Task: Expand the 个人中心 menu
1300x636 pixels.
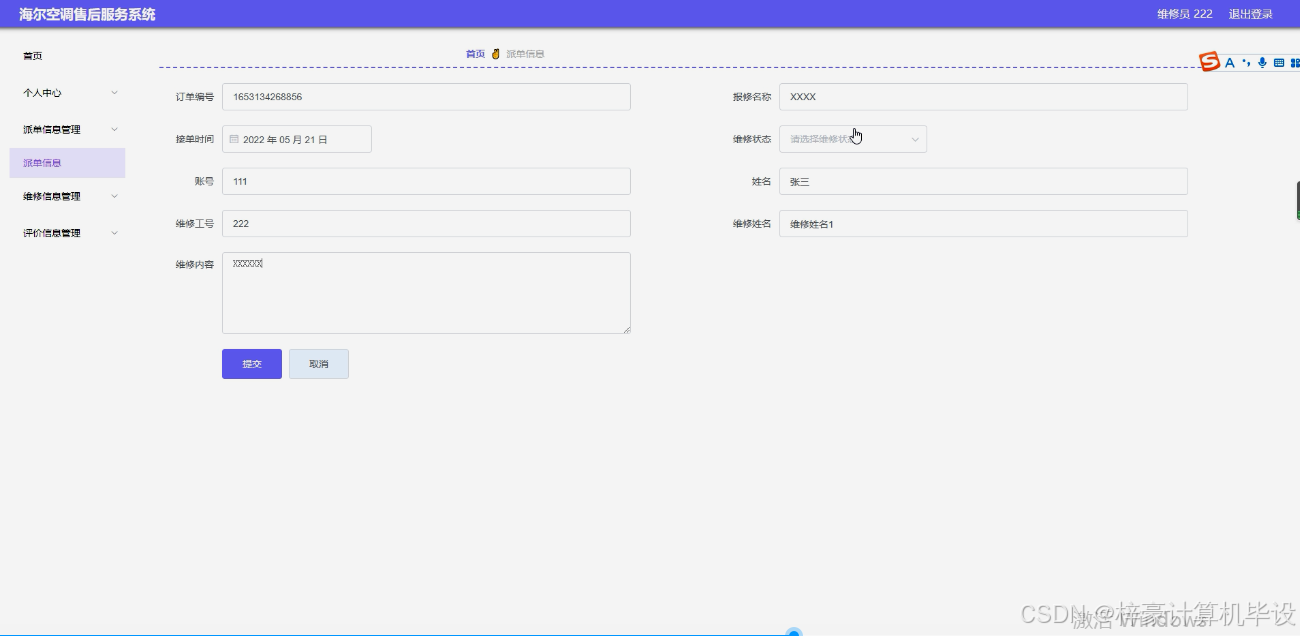Action: pos(68,93)
